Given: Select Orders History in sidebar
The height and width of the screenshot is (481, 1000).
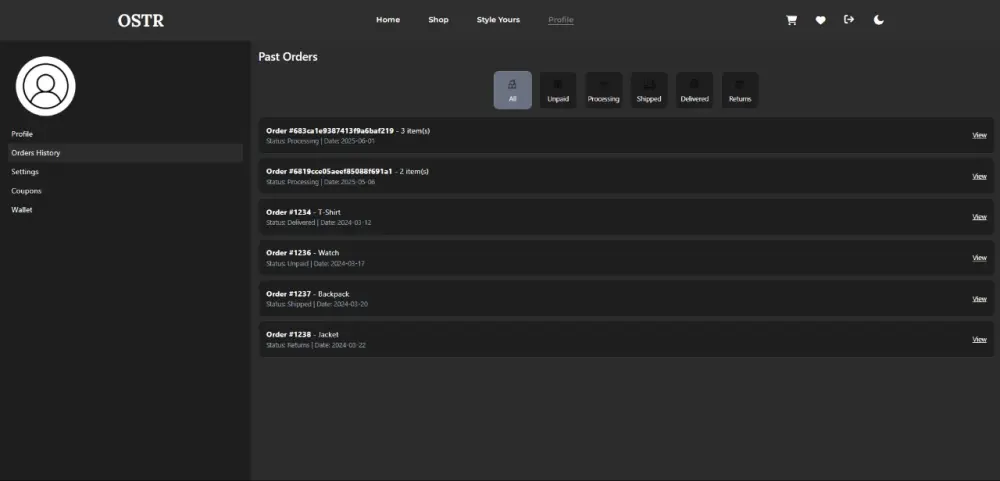Looking at the screenshot, I should (125, 153).
